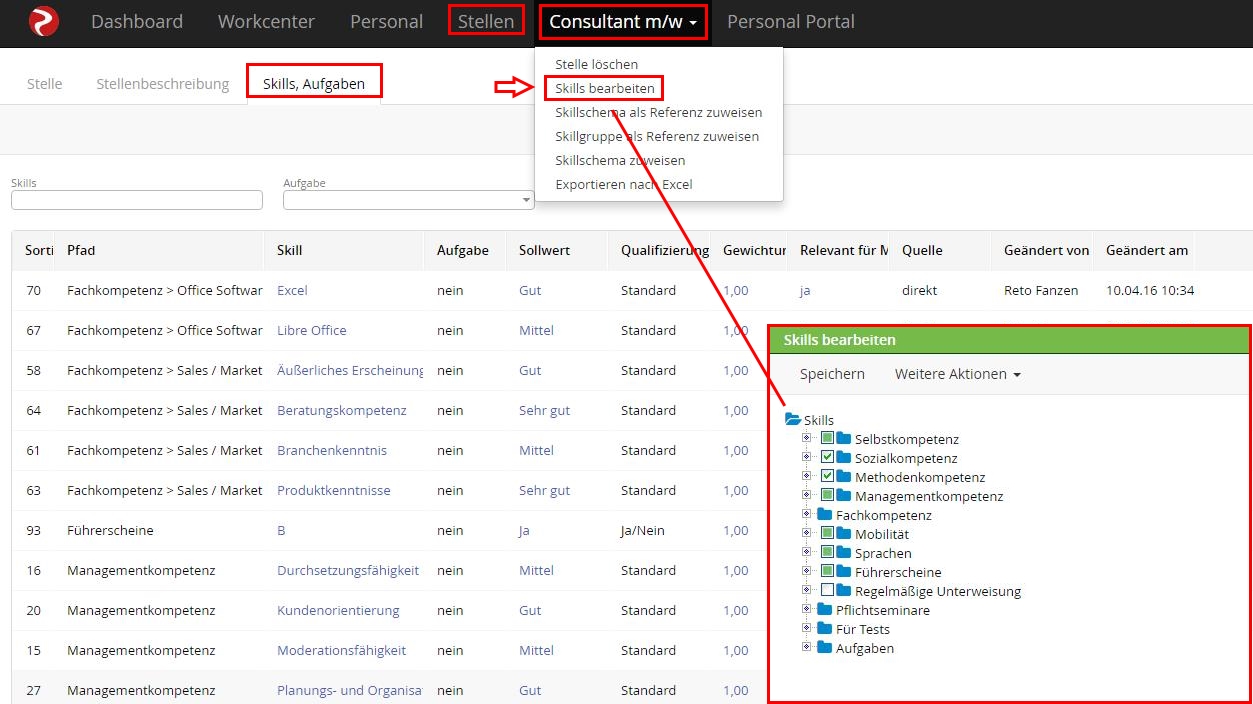The width and height of the screenshot is (1253, 704).
Task: Toggle the Selbstkompetenz checkbox
Action: click(x=827, y=439)
